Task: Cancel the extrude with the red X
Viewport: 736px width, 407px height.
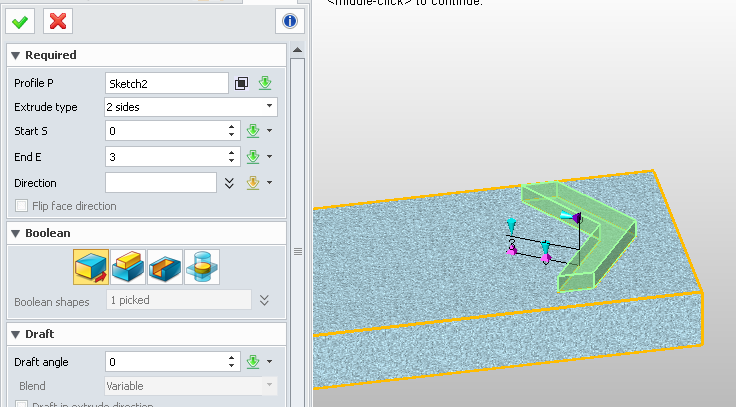Action: 58,22
